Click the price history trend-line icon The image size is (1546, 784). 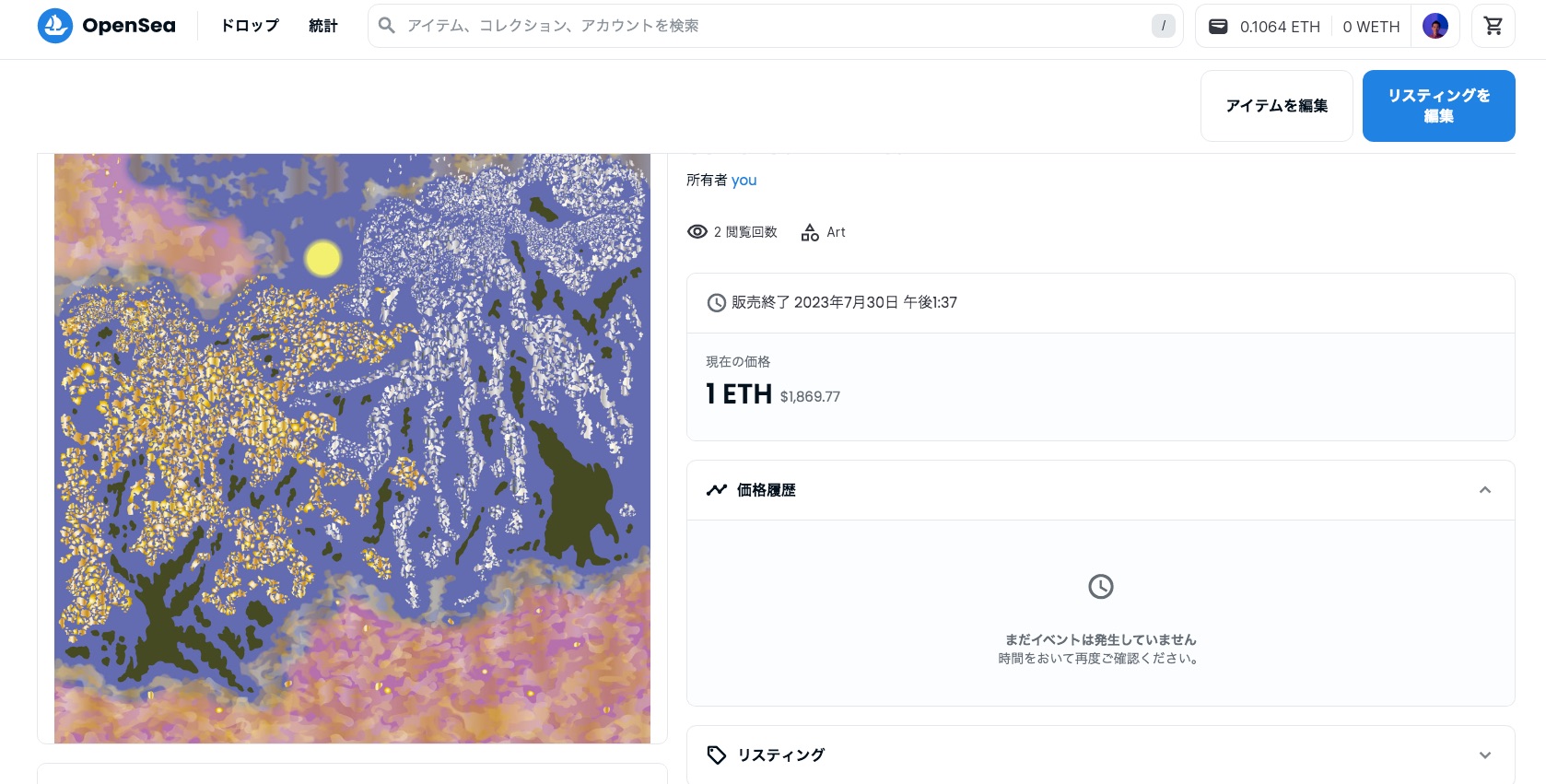click(x=717, y=490)
